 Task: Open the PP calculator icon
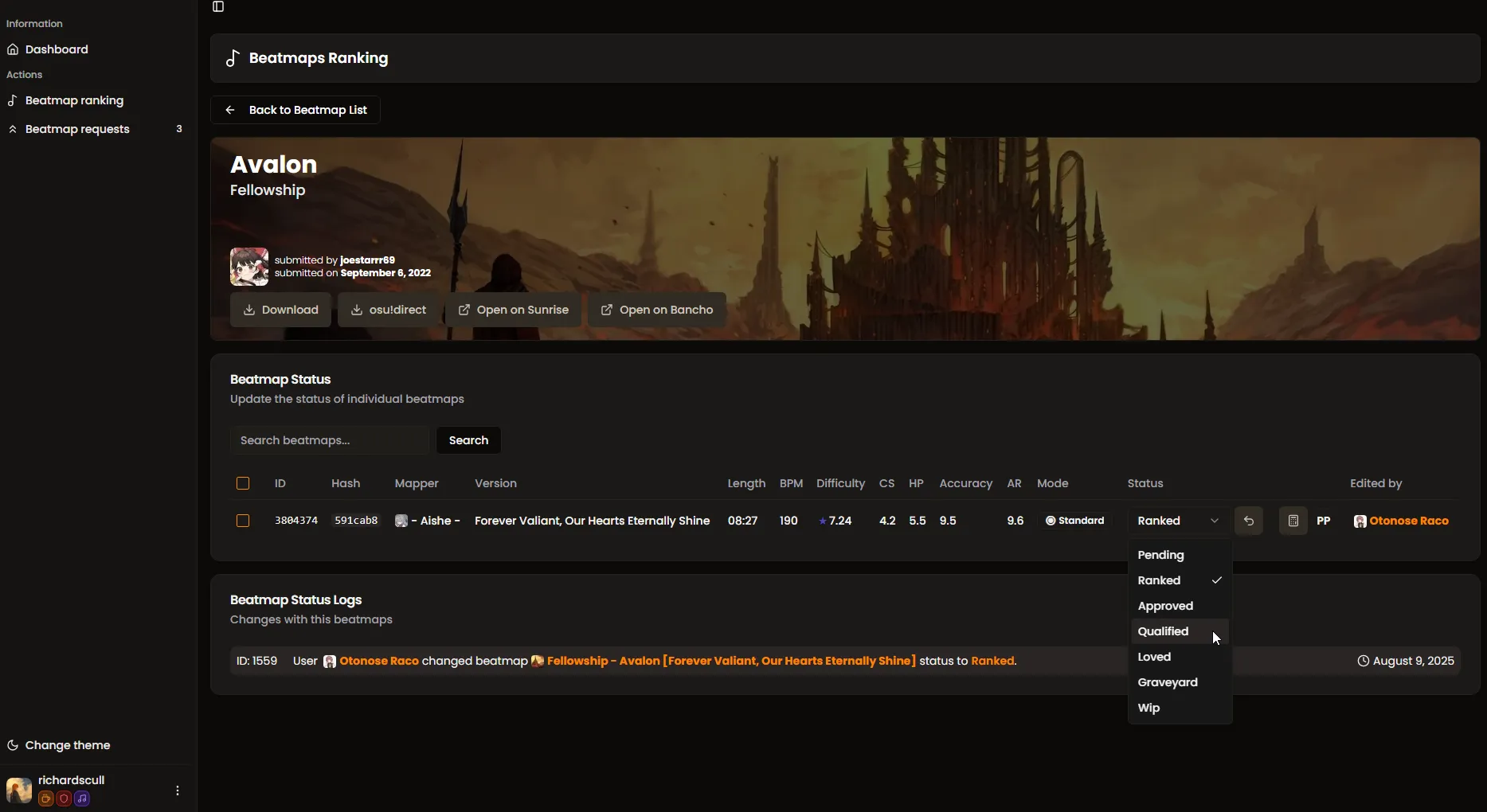pyautogui.click(x=1293, y=521)
